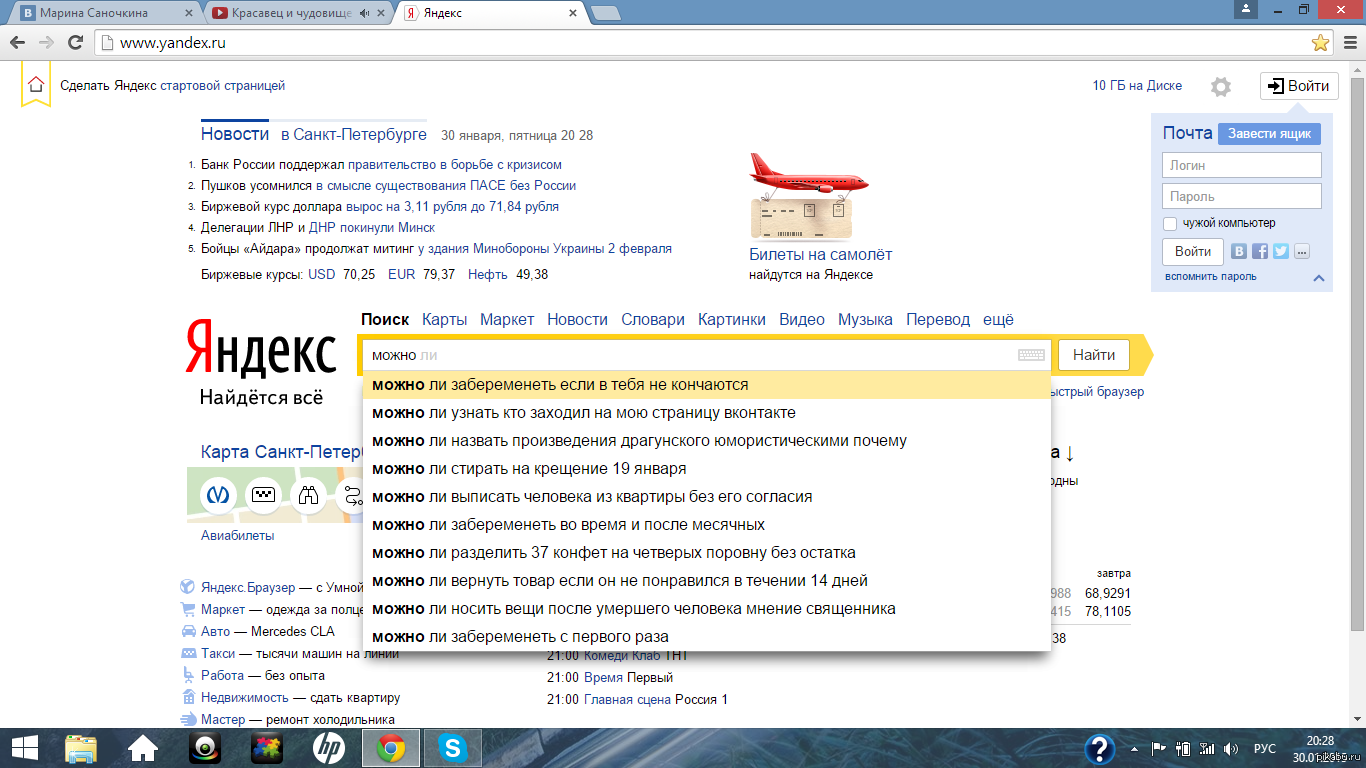Click the Логин input field
This screenshot has height=768, width=1366.
click(1241, 165)
